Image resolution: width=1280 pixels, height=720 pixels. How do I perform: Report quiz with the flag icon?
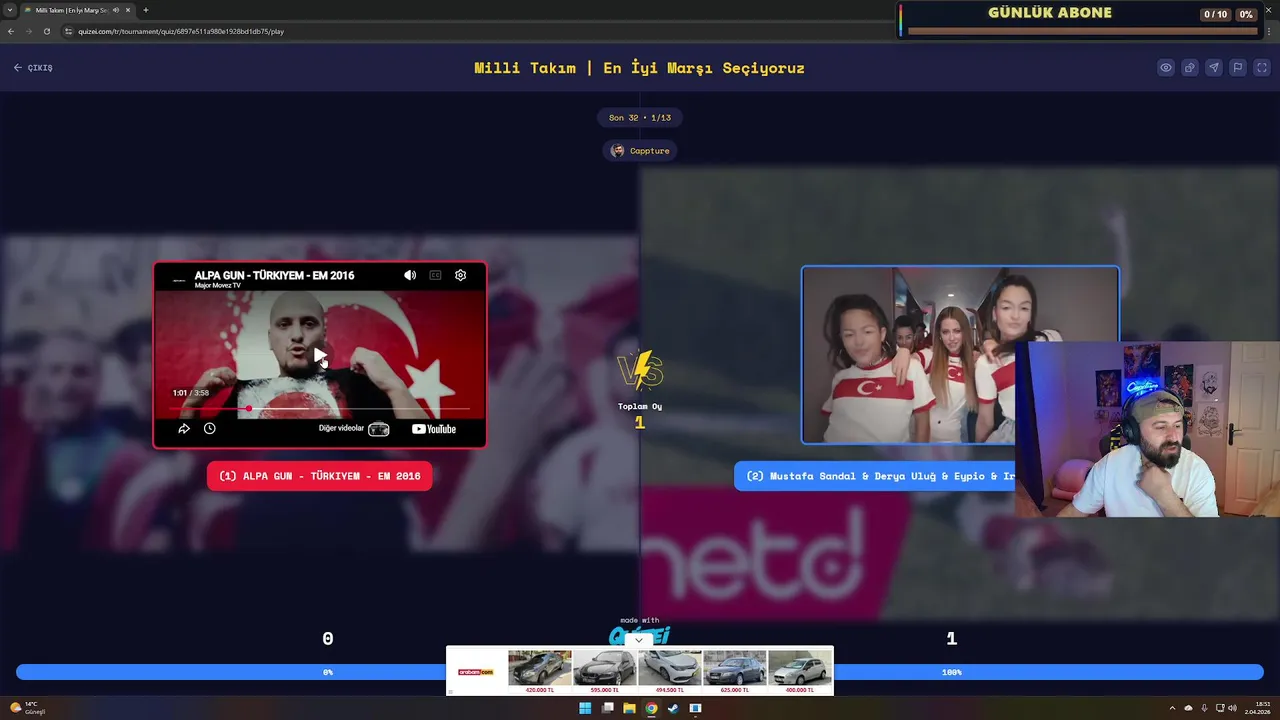pos(1238,68)
